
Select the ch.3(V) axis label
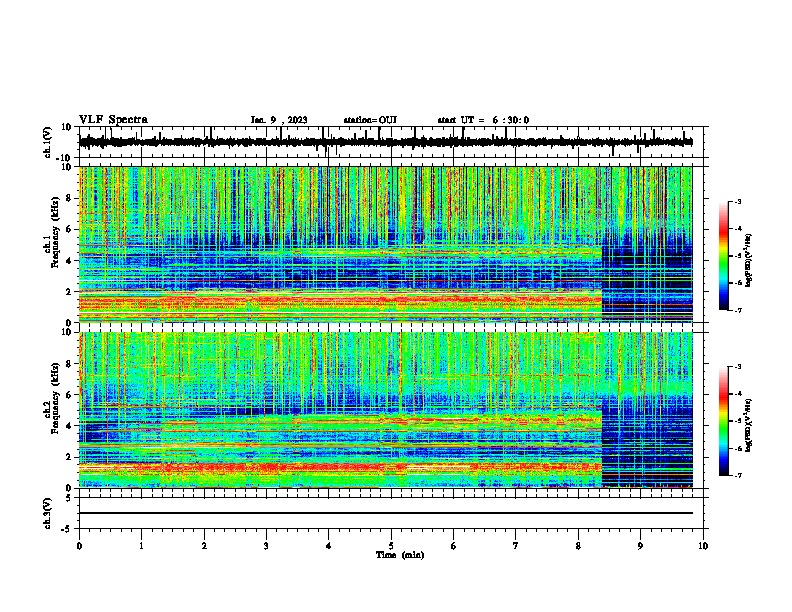(48, 513)
